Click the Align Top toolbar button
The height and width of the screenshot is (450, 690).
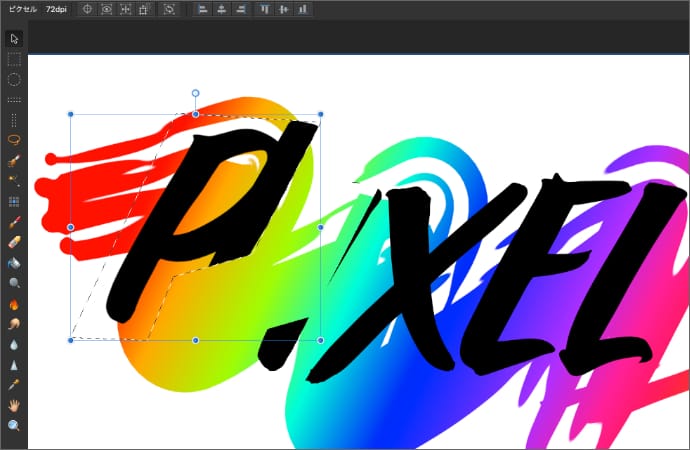pos(265,9)
